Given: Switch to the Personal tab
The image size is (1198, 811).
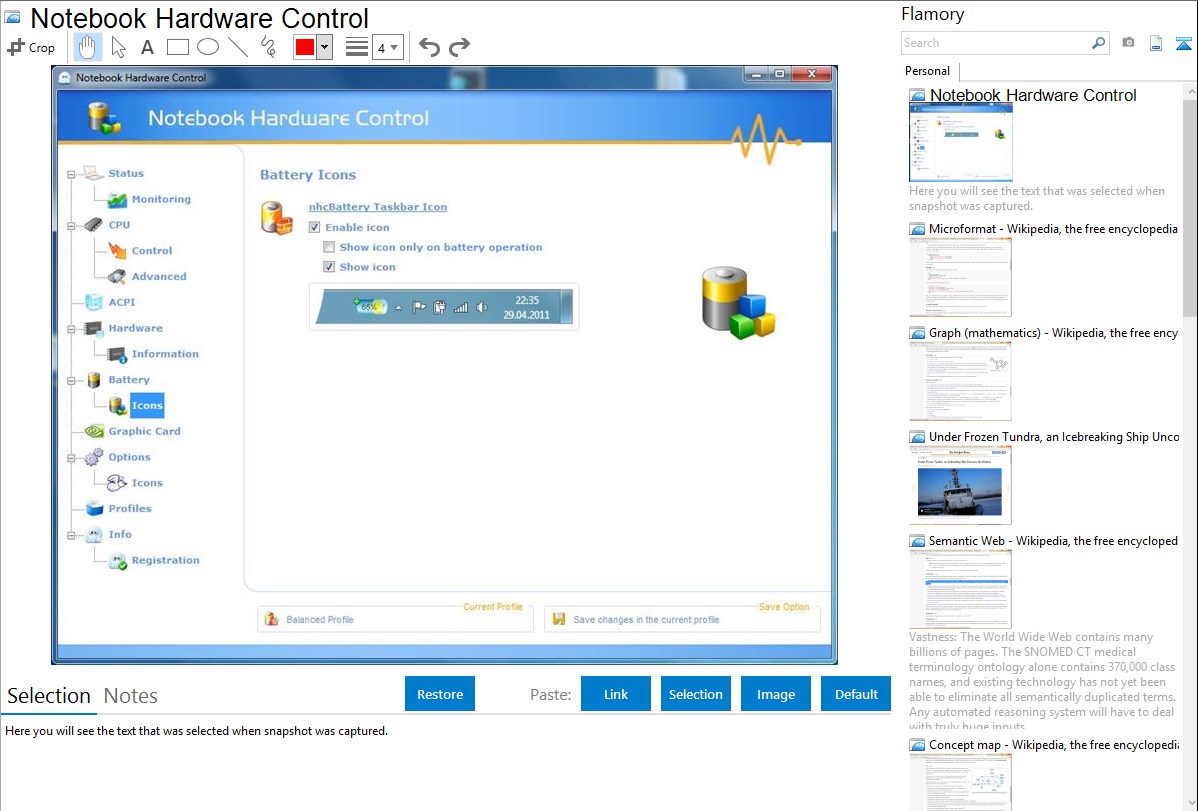Looking at the screenshot, I should 928,71.
